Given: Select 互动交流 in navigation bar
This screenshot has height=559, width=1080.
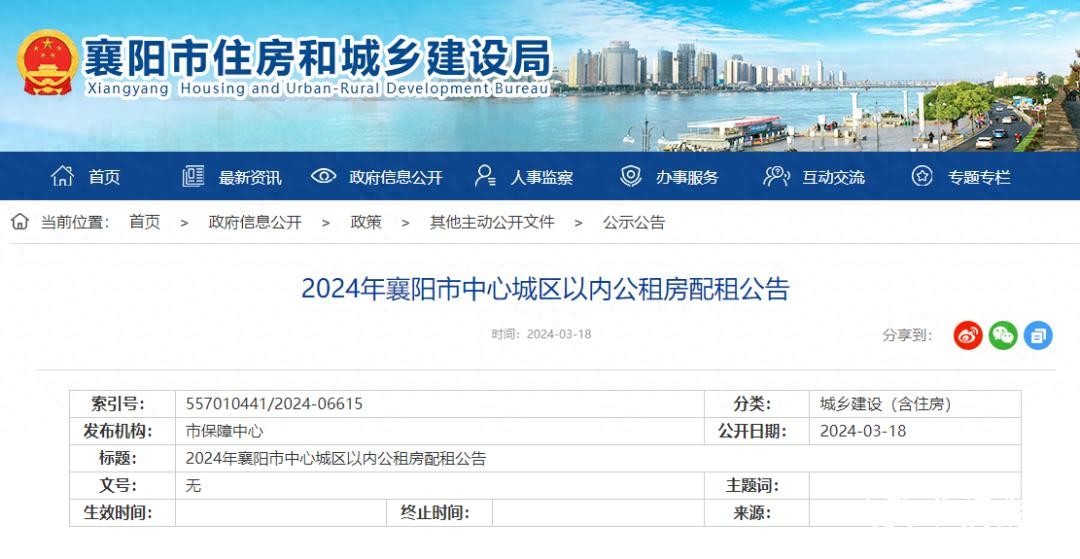Looking at the screenshot, I should click(833, 178).
